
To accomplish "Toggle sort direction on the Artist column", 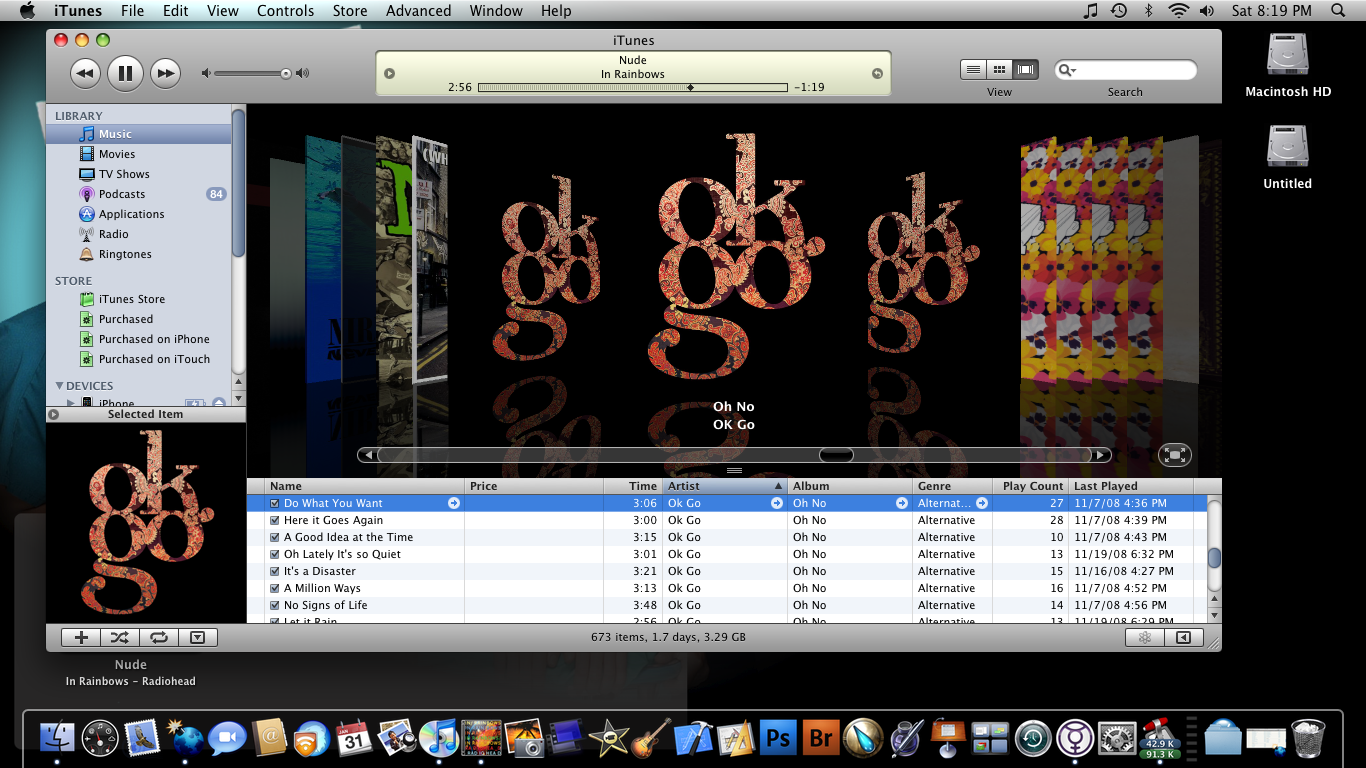I will pyautogui.click(x=725, y=486).
